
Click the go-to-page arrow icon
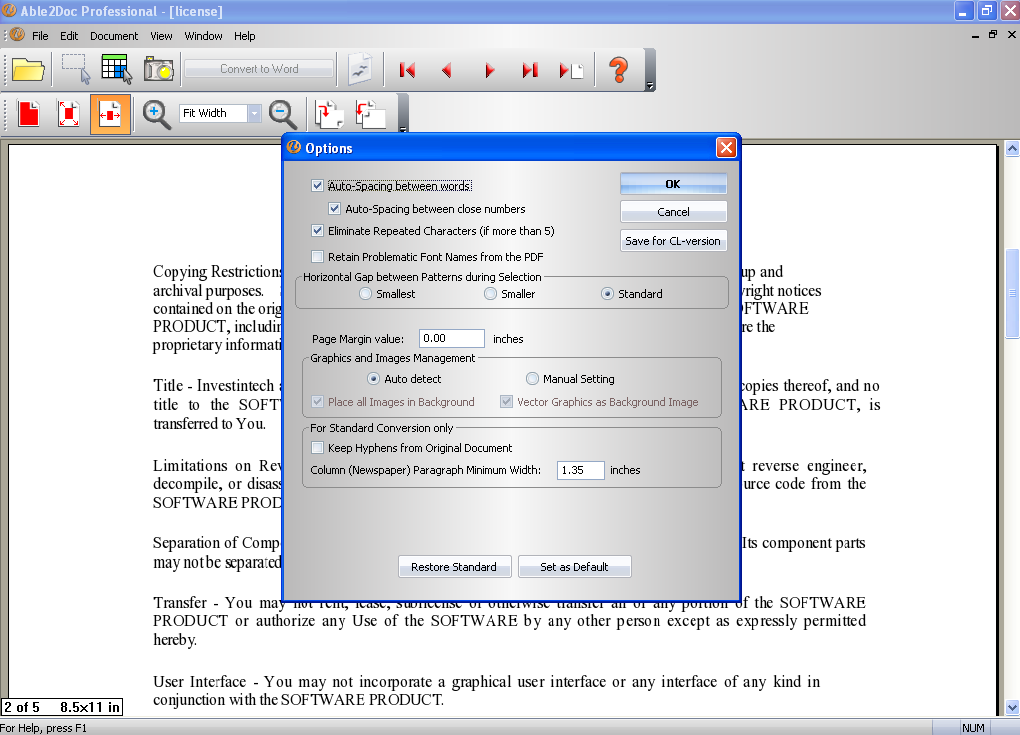tap(571, 70)
